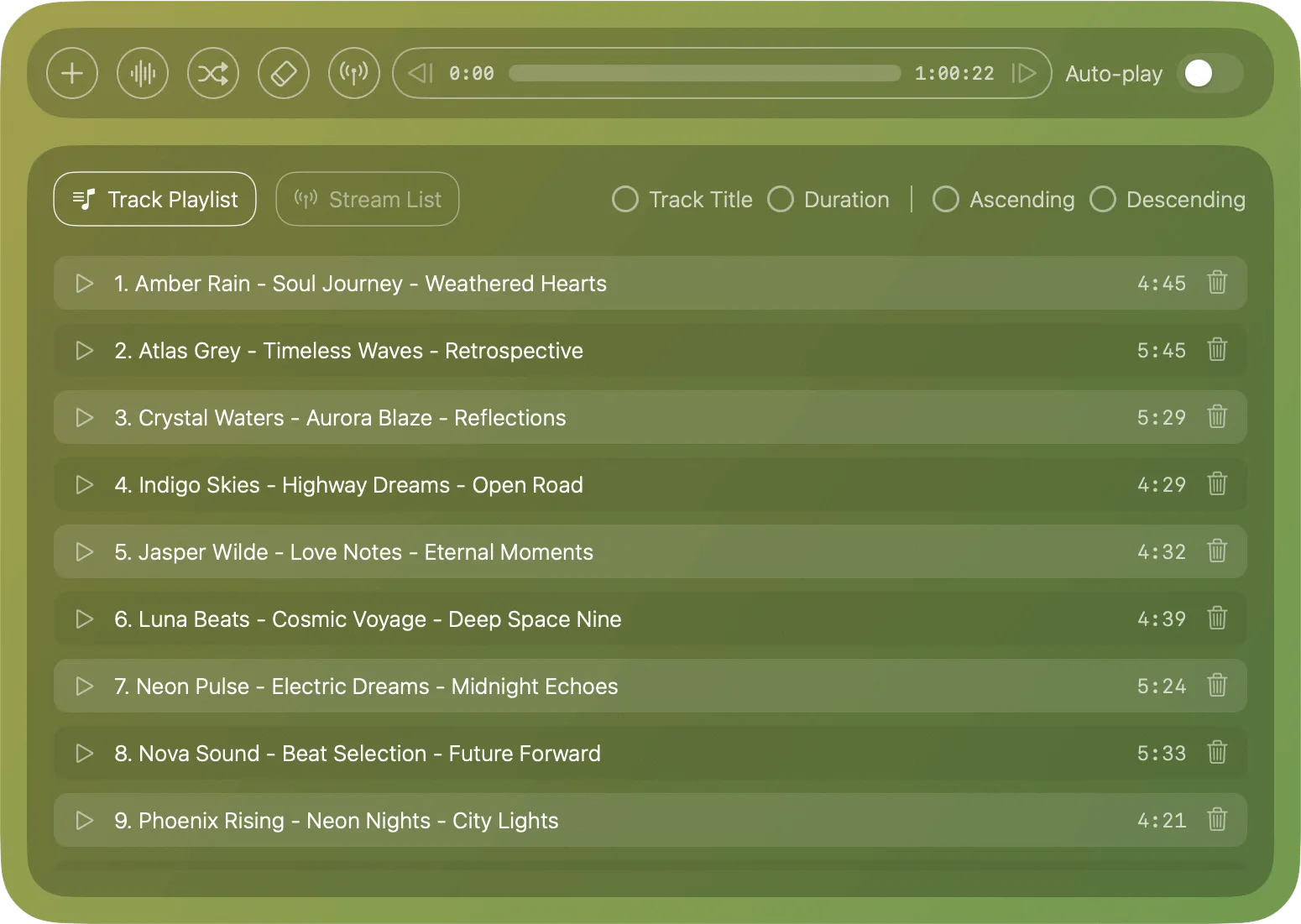Open the audio waveform visualizer icon
This screenshot has width=1301, height=924.
click(143, 74)
